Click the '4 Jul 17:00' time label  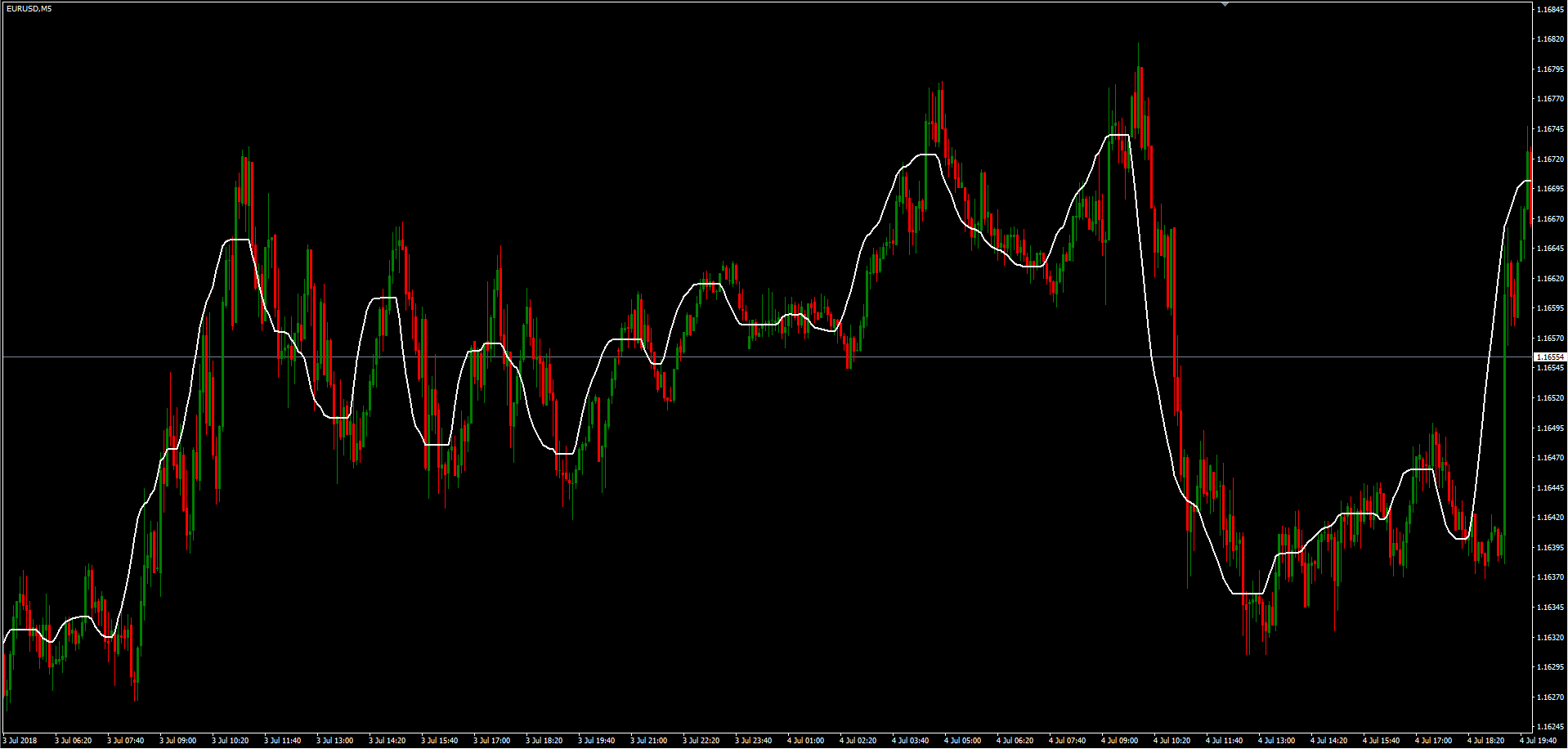(x=1433, y=741)
